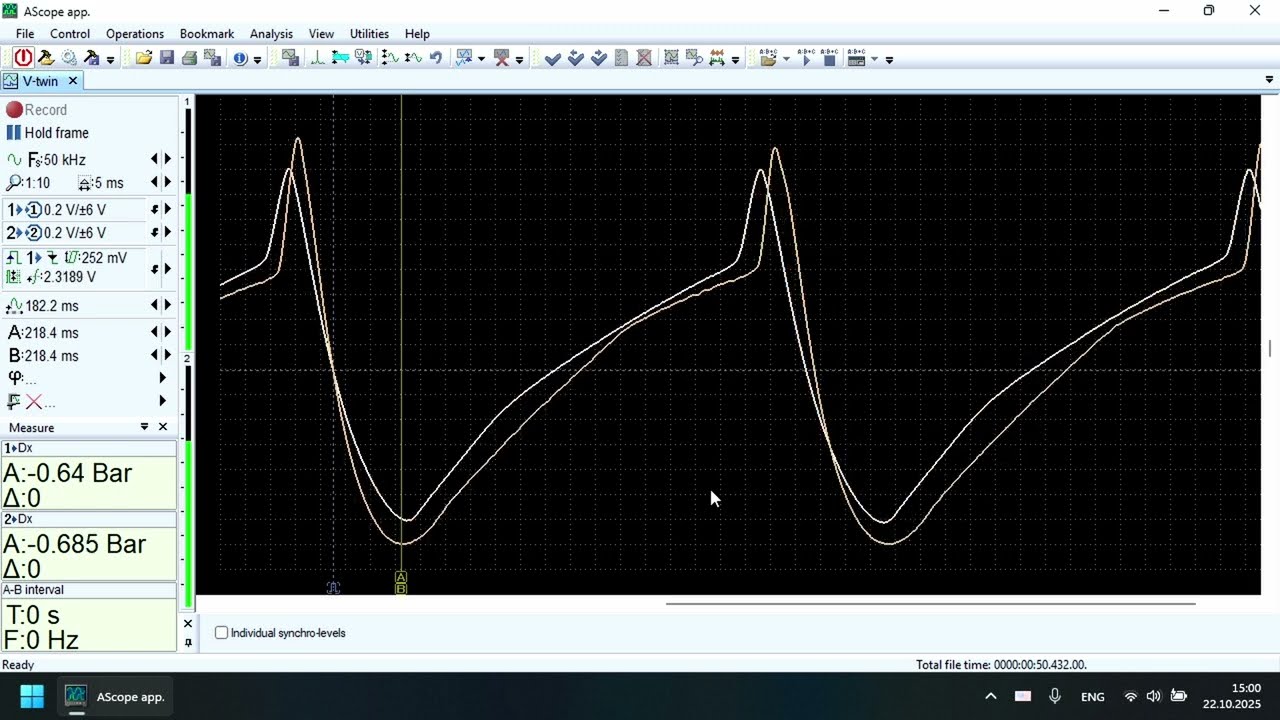Image resolution: width=1280 pixels, height=720 pixels.
Task: Click the undo arrow toolbar icon
Action: coord(436,58)
